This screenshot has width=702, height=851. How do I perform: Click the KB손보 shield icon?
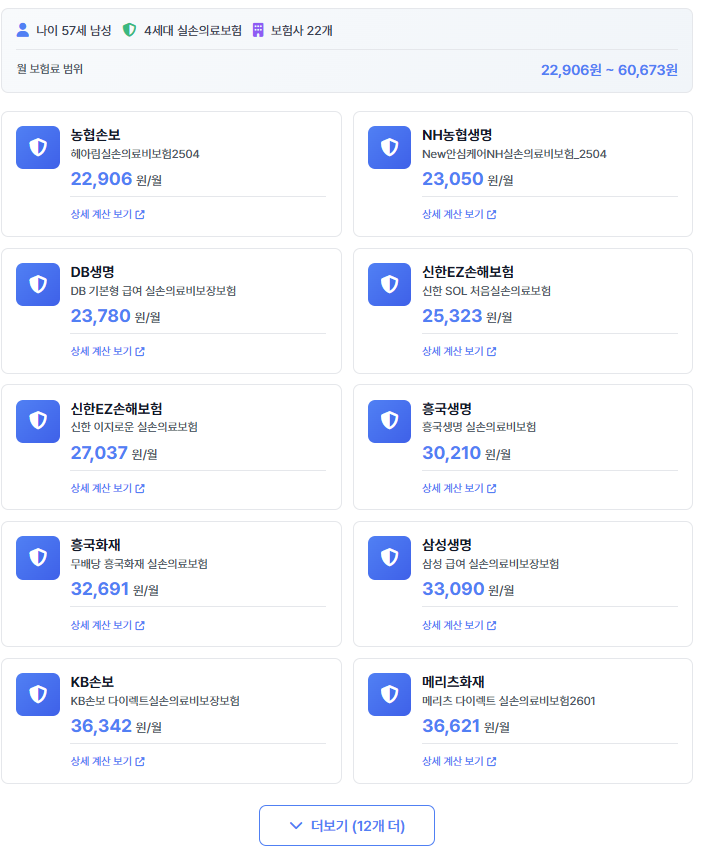point(38,695)
